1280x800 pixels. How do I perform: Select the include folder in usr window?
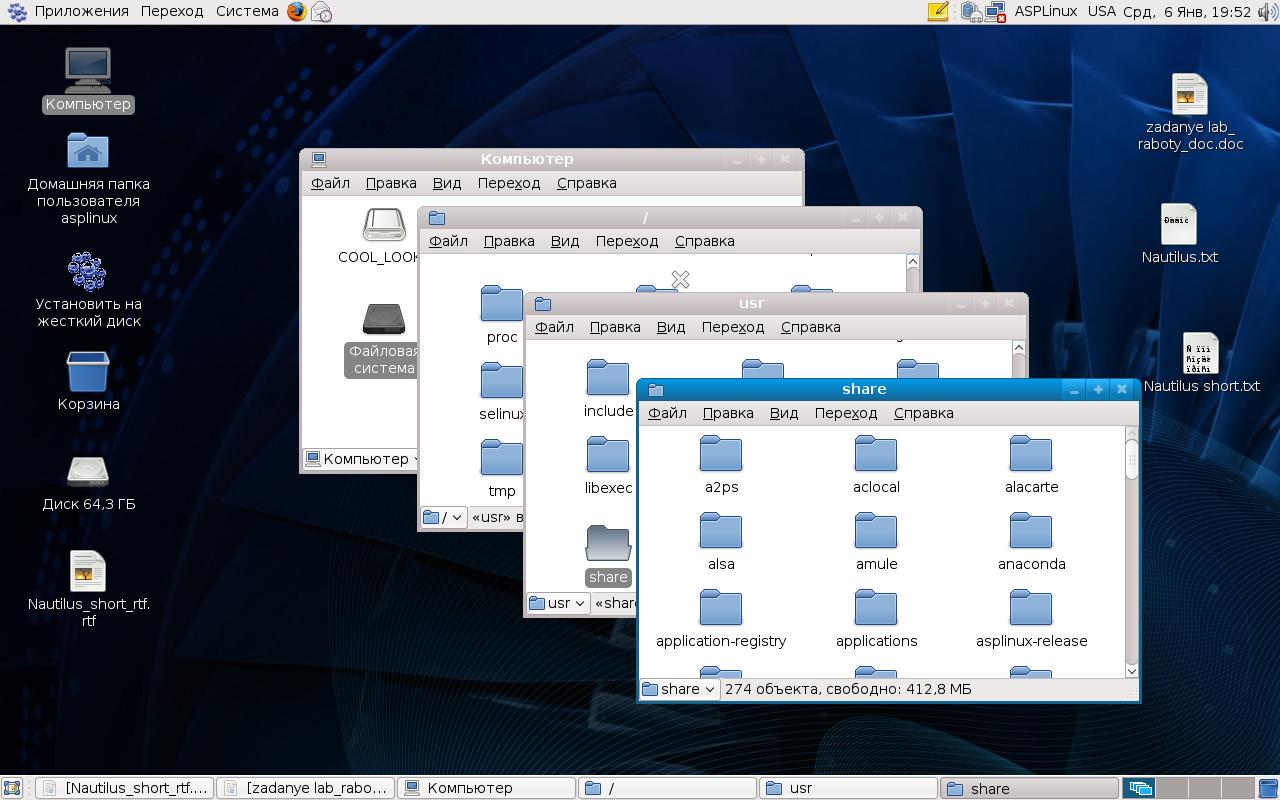[608, 389]
